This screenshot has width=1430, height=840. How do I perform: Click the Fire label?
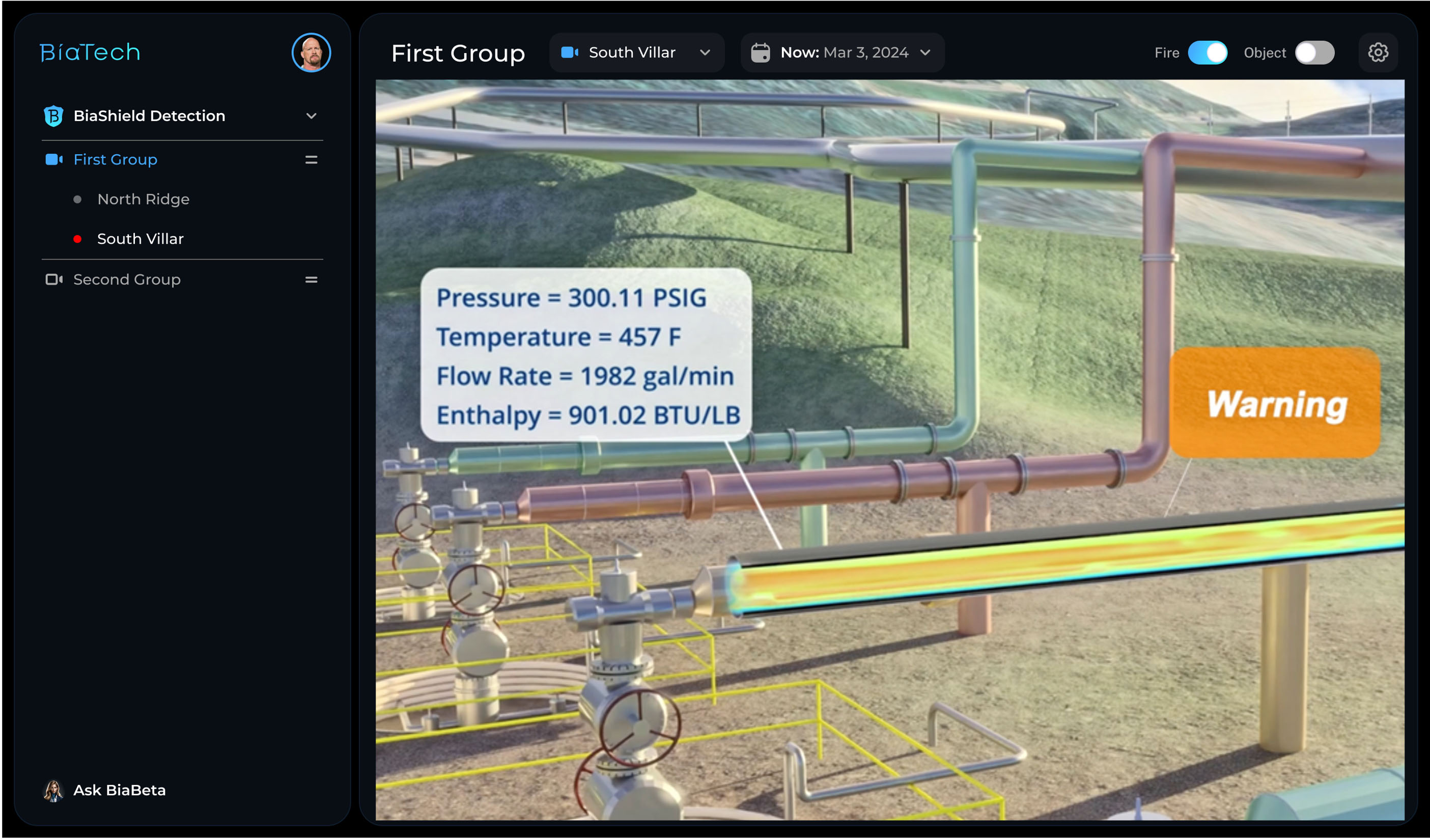pyautogui.click(x=1167, y=53)
